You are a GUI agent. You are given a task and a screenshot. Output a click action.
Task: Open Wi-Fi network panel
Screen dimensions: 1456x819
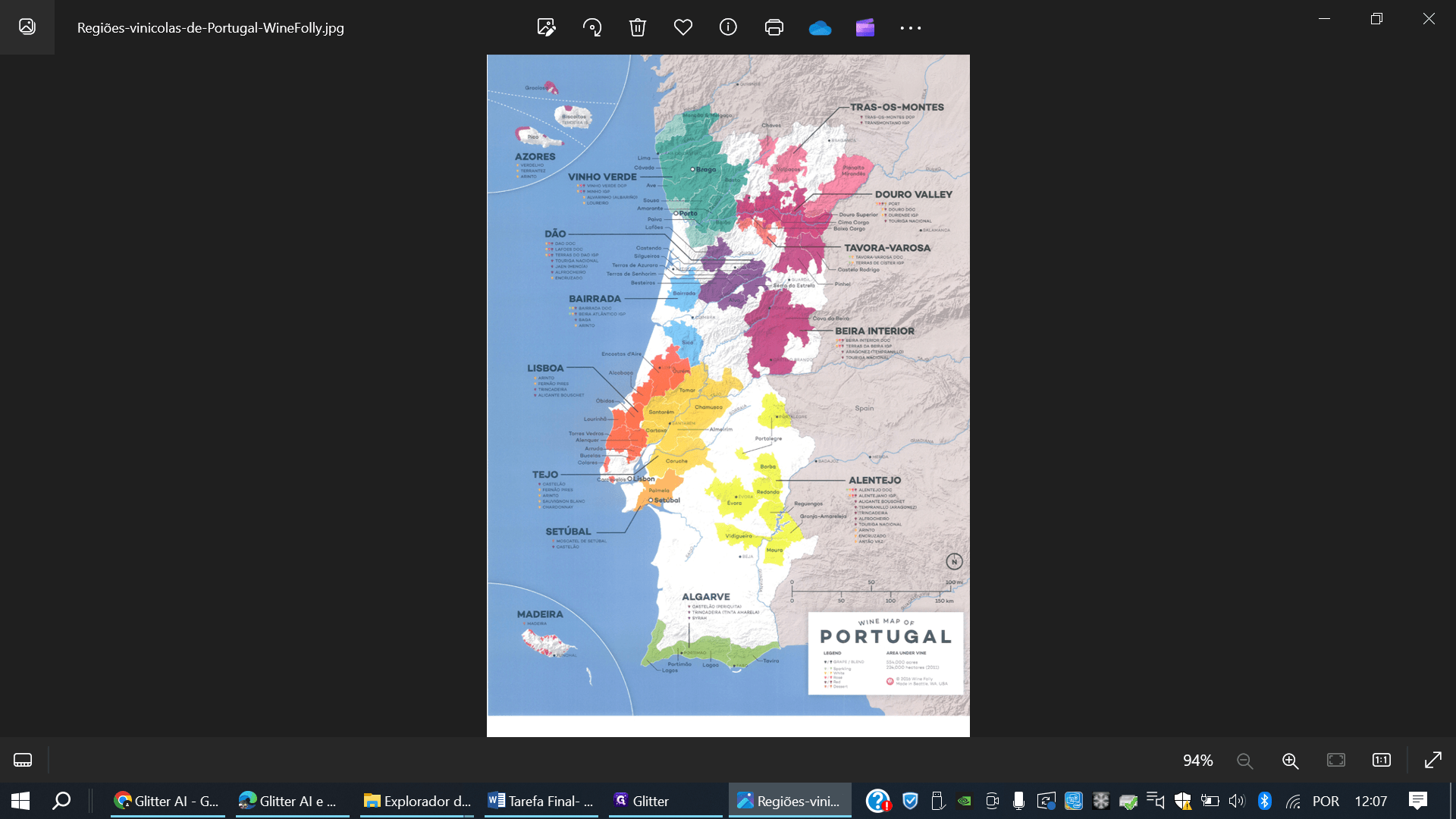1293,801
